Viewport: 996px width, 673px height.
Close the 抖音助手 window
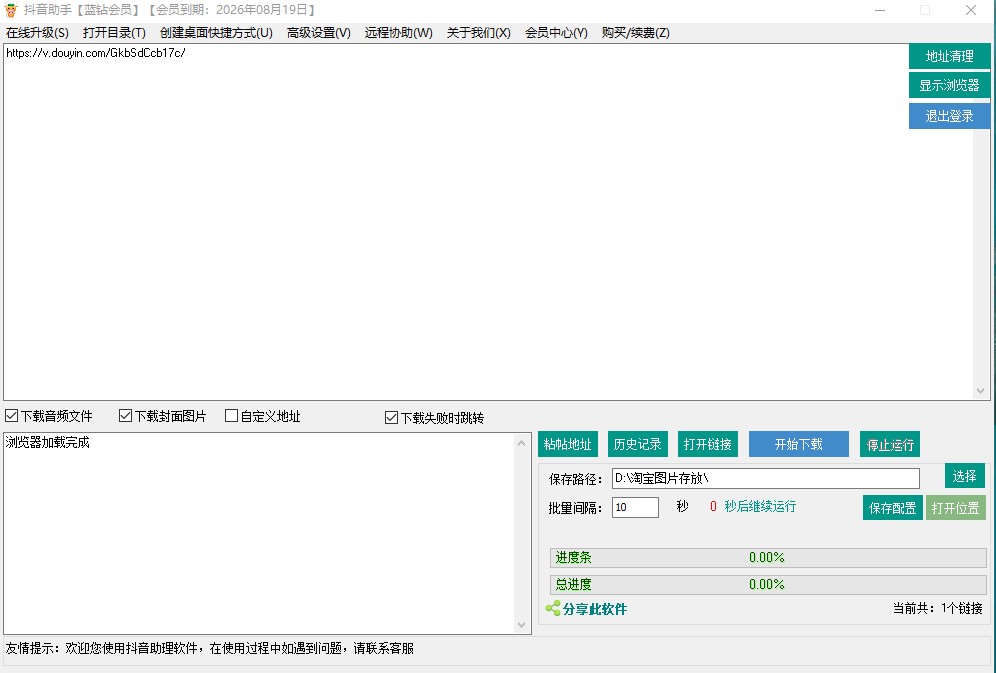[971, 10]
